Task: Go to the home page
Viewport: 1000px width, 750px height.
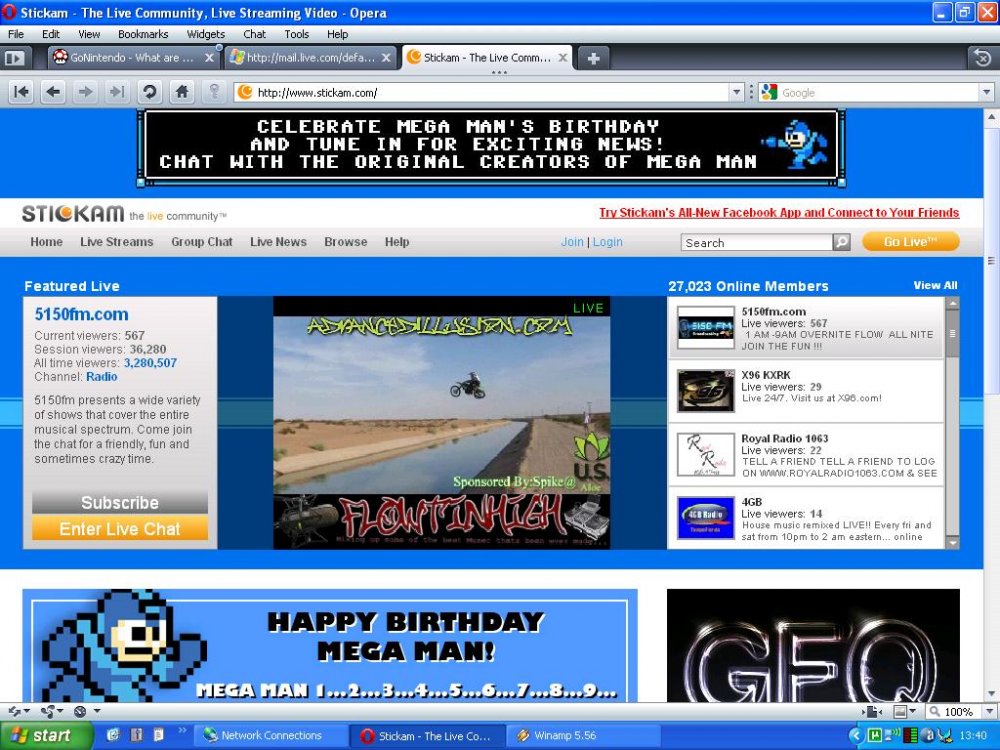Action: (182, 92)
